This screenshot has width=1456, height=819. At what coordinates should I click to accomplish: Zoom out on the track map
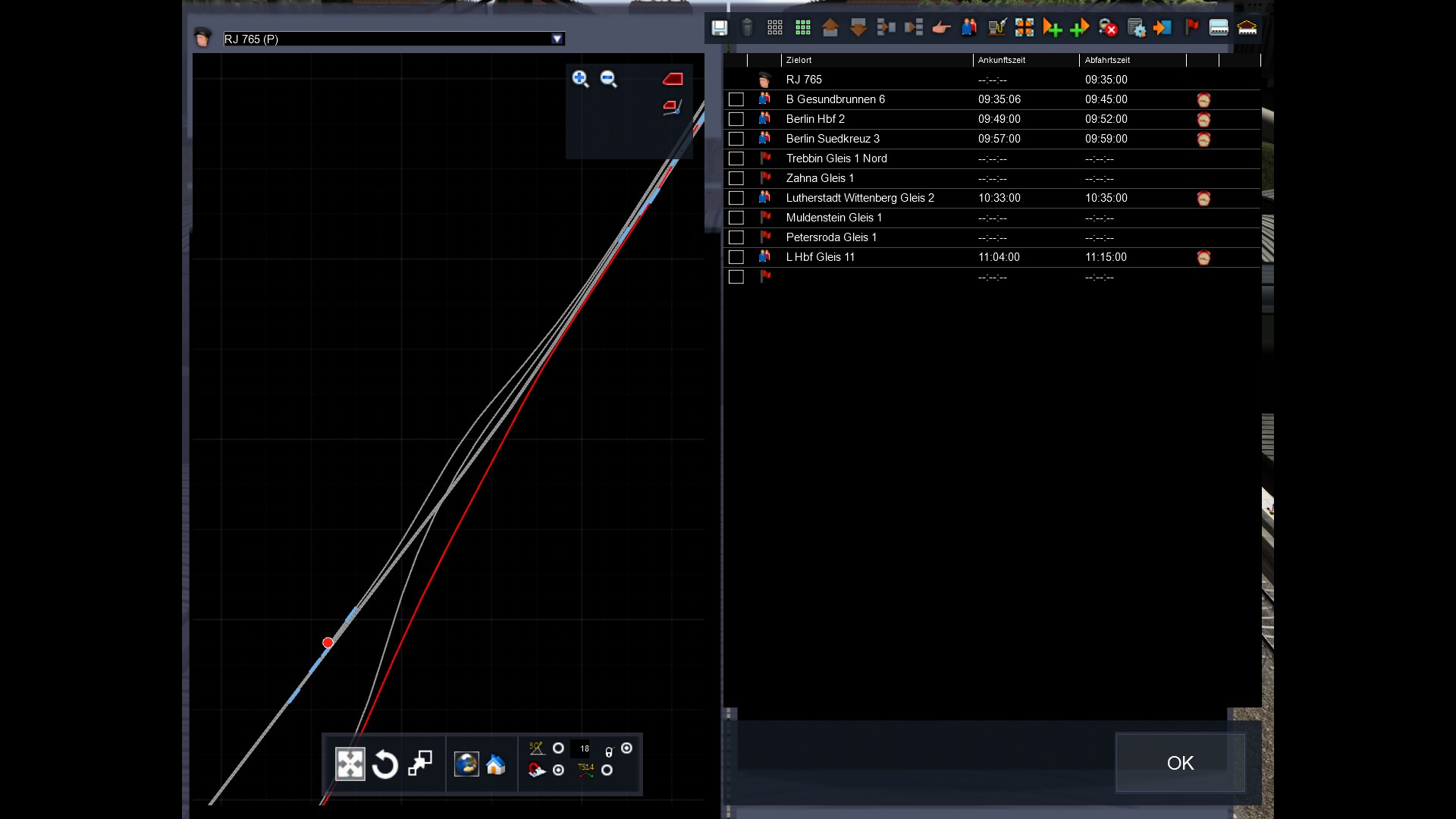(608, 79)
